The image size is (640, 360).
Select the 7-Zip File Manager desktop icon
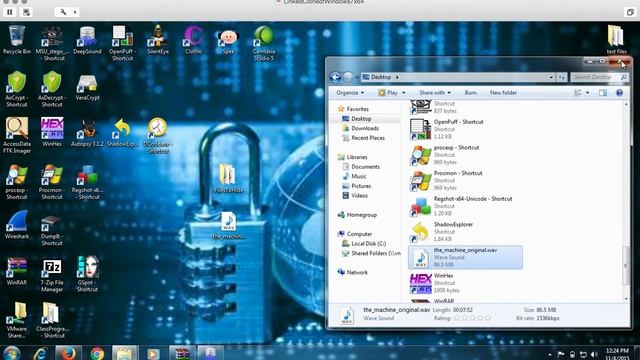pos(52,274)
